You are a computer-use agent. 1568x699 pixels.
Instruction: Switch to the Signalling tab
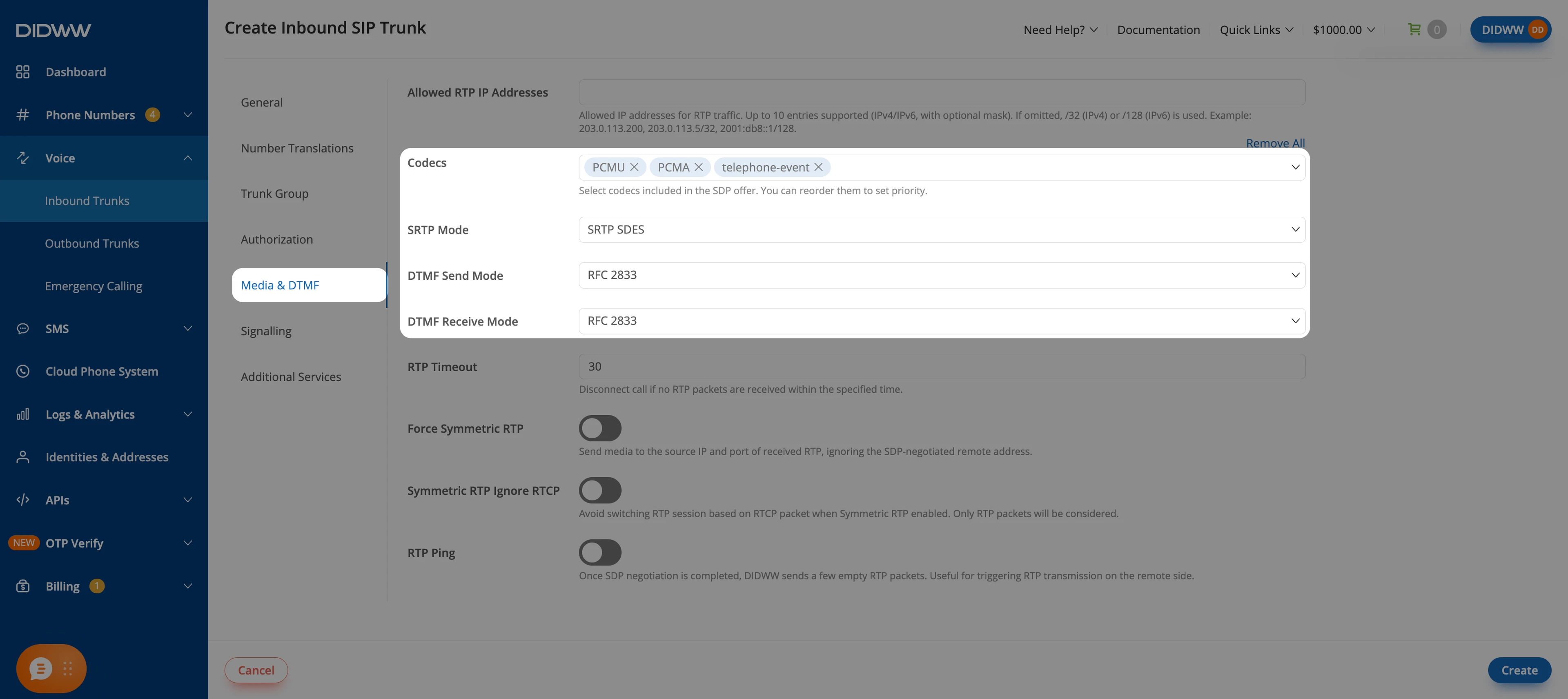(x=266, y=331)
